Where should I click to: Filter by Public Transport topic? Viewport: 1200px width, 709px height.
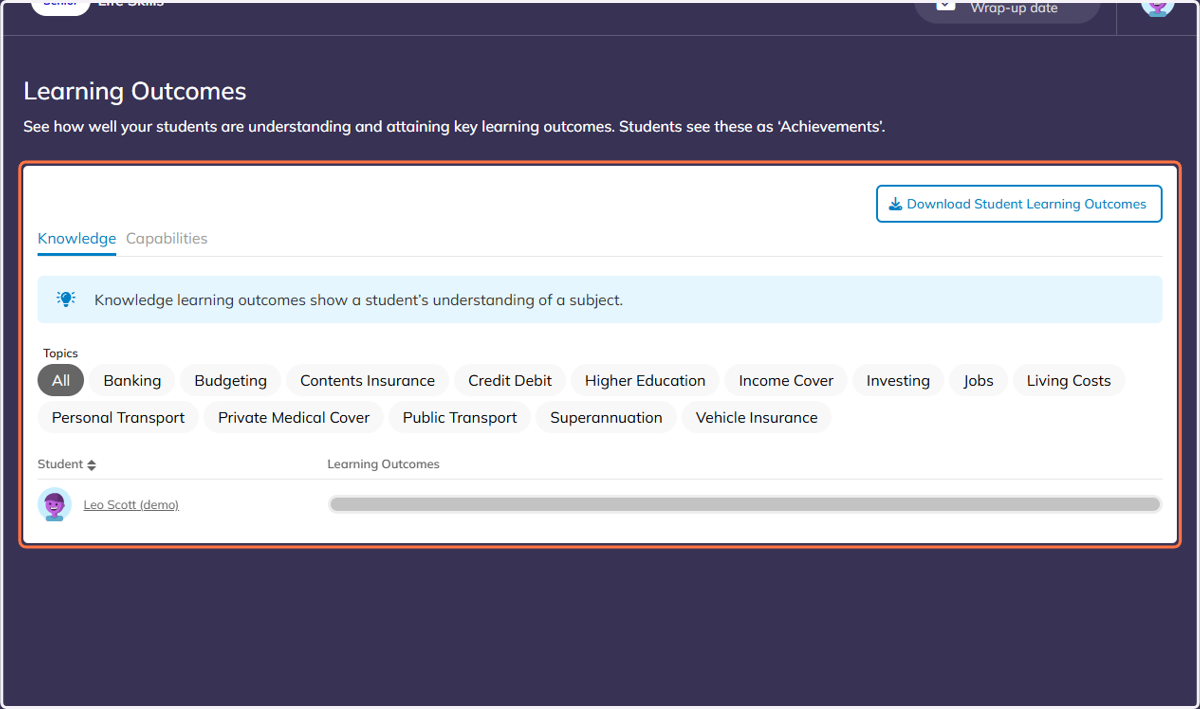coord(460,418)
